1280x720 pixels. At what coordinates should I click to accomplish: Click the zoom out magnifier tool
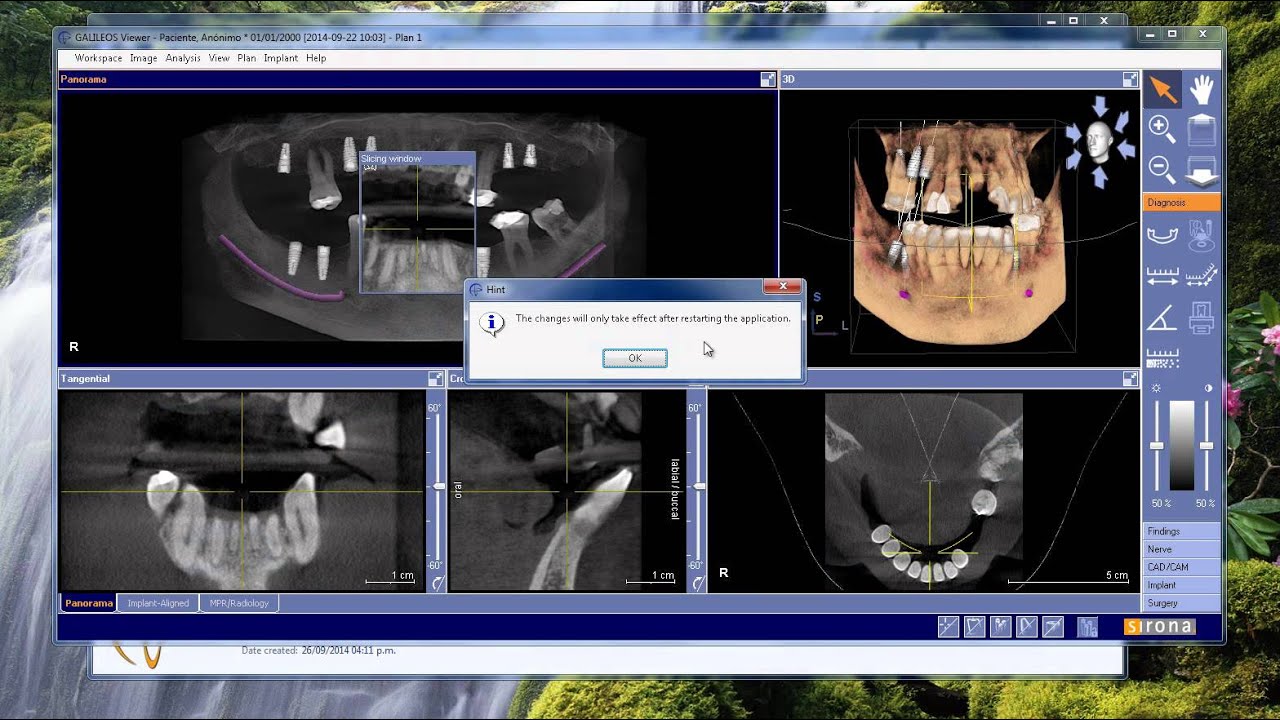click(x=1162, y=169)
